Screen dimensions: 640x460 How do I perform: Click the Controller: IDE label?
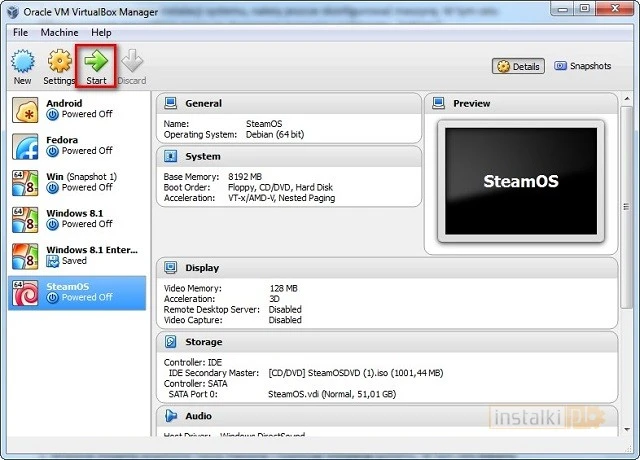pyautogui.click(x=193, y=362)
